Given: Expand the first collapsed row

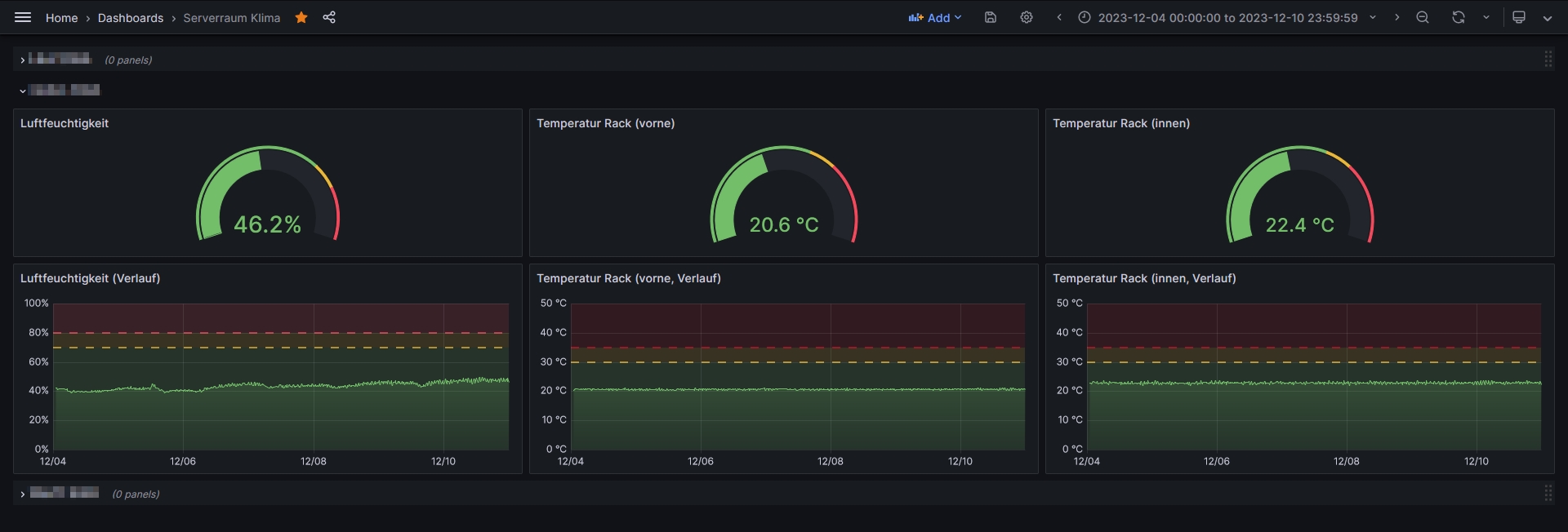Looking at the screenshot, I should (x=23, y=60).
